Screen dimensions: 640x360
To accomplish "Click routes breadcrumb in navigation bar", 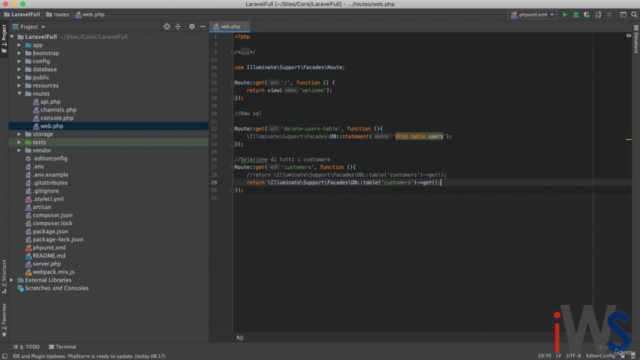I will 58,15.
